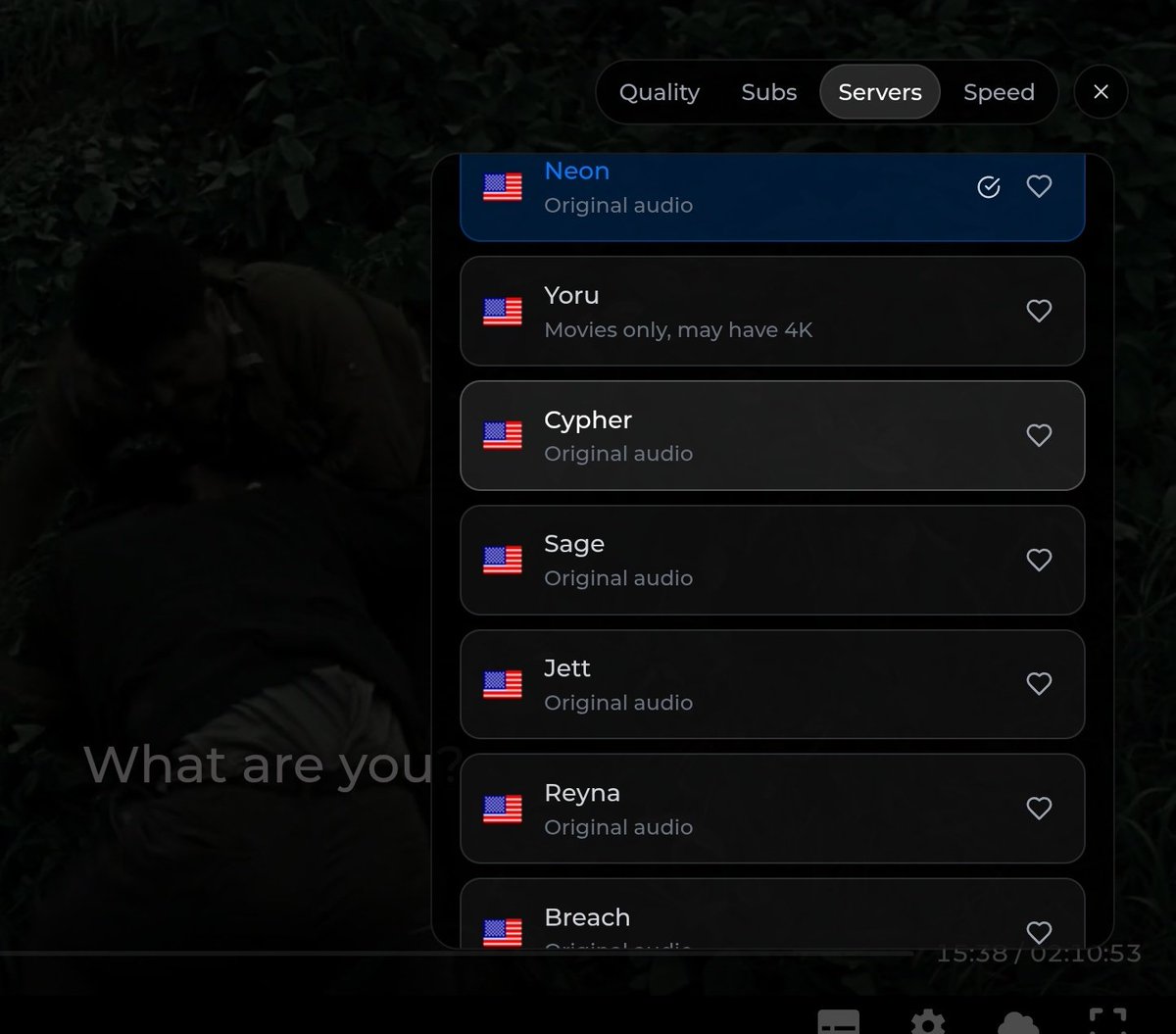Image resolution: width=1176 pixels, height=1034 pixels.
Task: Select the Jett server
Action: tap(772, 684)
